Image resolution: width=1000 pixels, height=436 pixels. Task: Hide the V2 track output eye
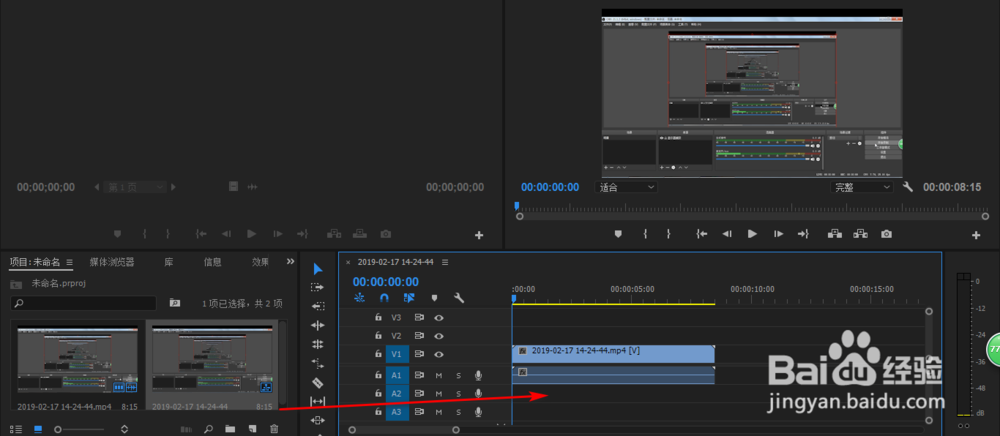pyautogui.click(x=439, y=336)
